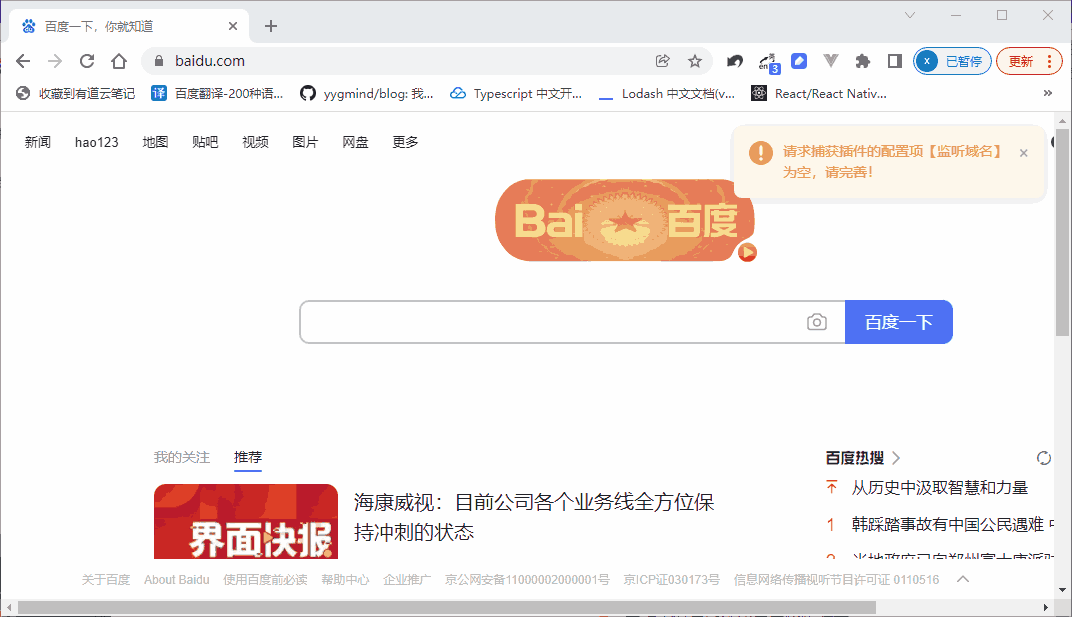This screenshot has height=617, width=1072.
Task: Dismiss the plugin warning notification
Action: 1023,153
